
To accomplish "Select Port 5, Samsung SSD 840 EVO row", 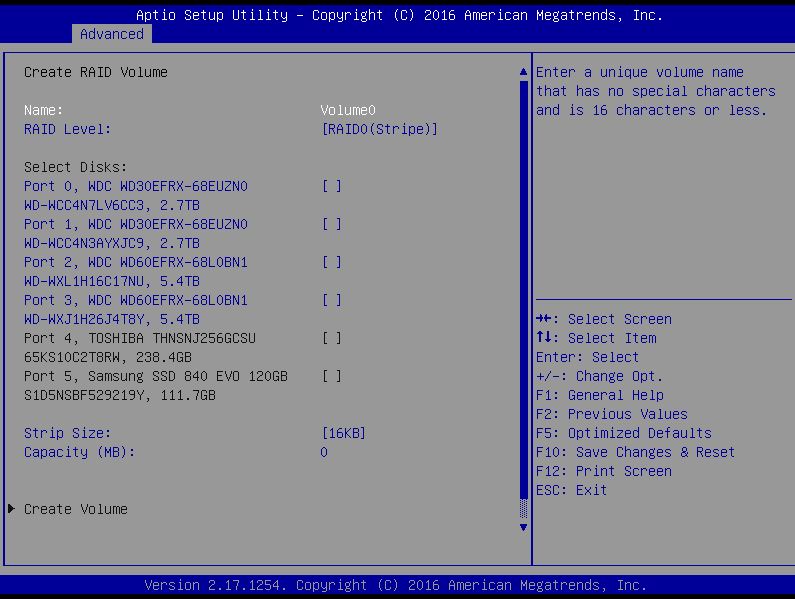I will [x=156, y=376].
